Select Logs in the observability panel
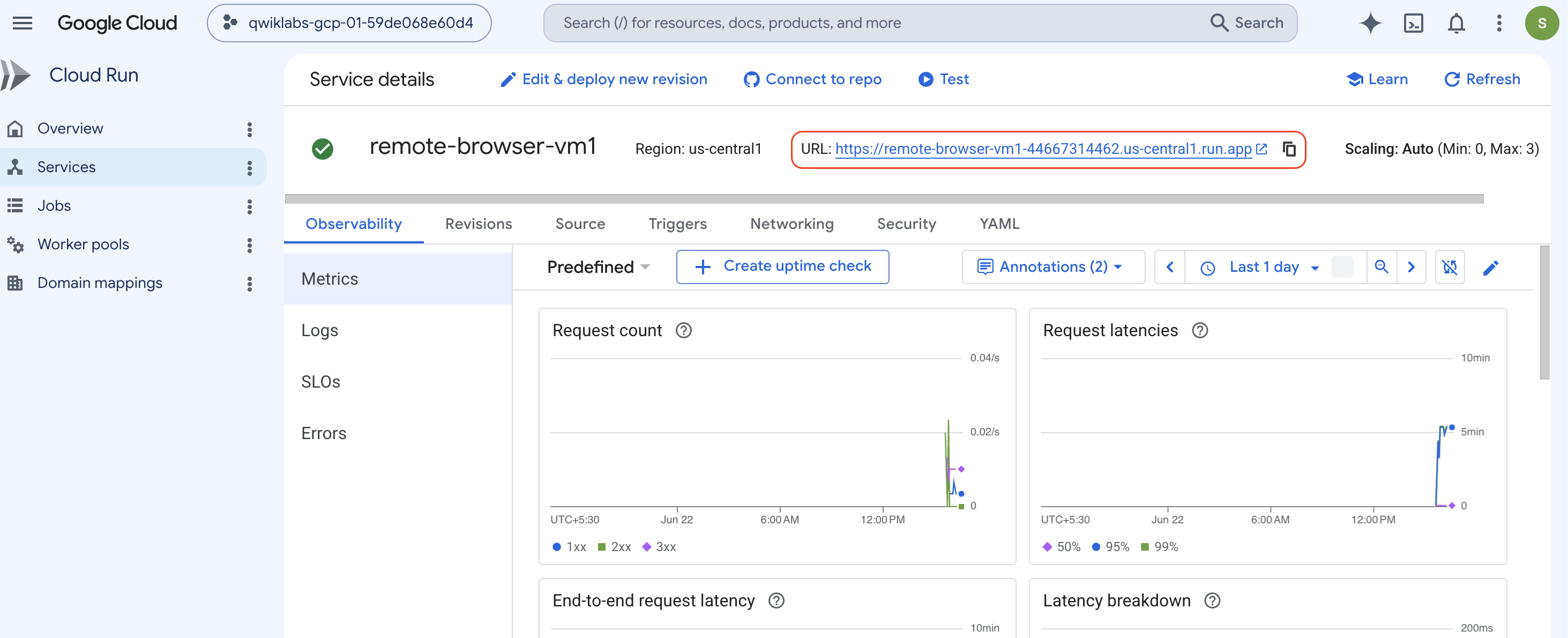 [x=398, y=330]
